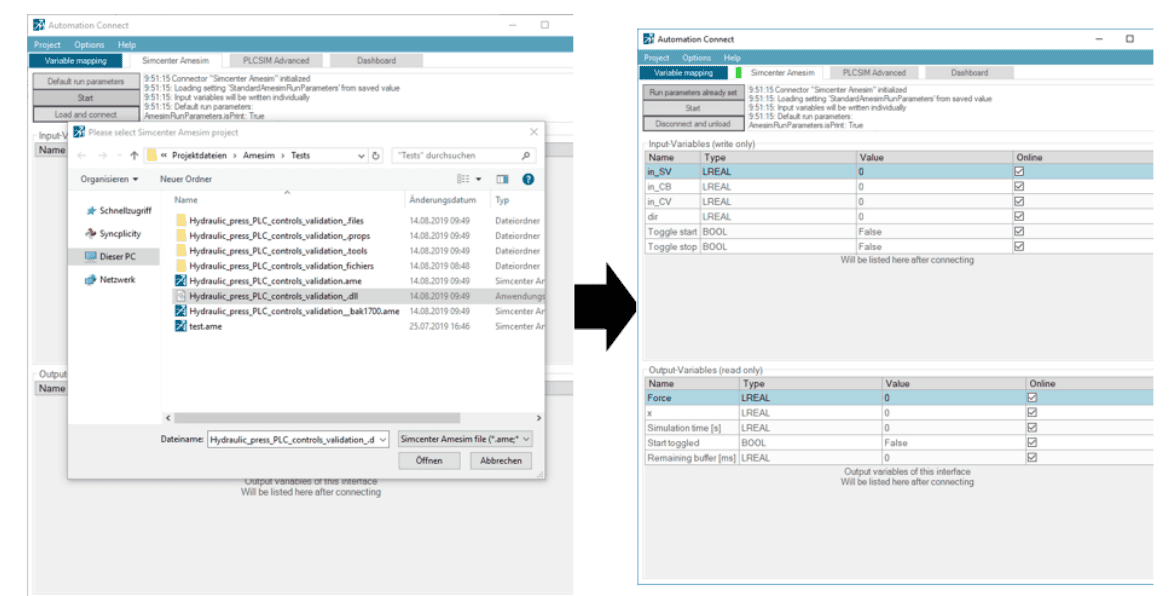Toggle Online checkbox for Remaining buffer [ms]
This screenshot has height=596, width=1174.
pyautogui.click(x=1032, y=458)
